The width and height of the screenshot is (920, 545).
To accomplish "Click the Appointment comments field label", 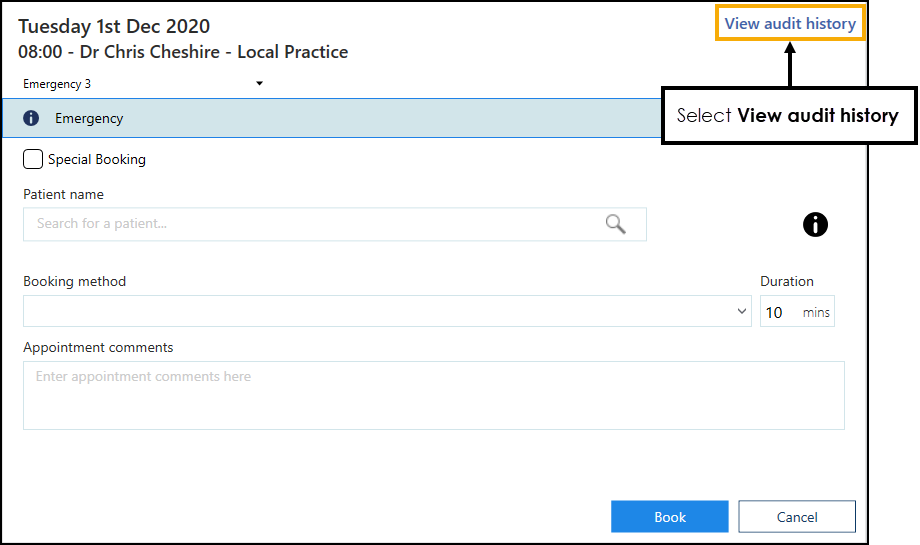I will point(98,347).
